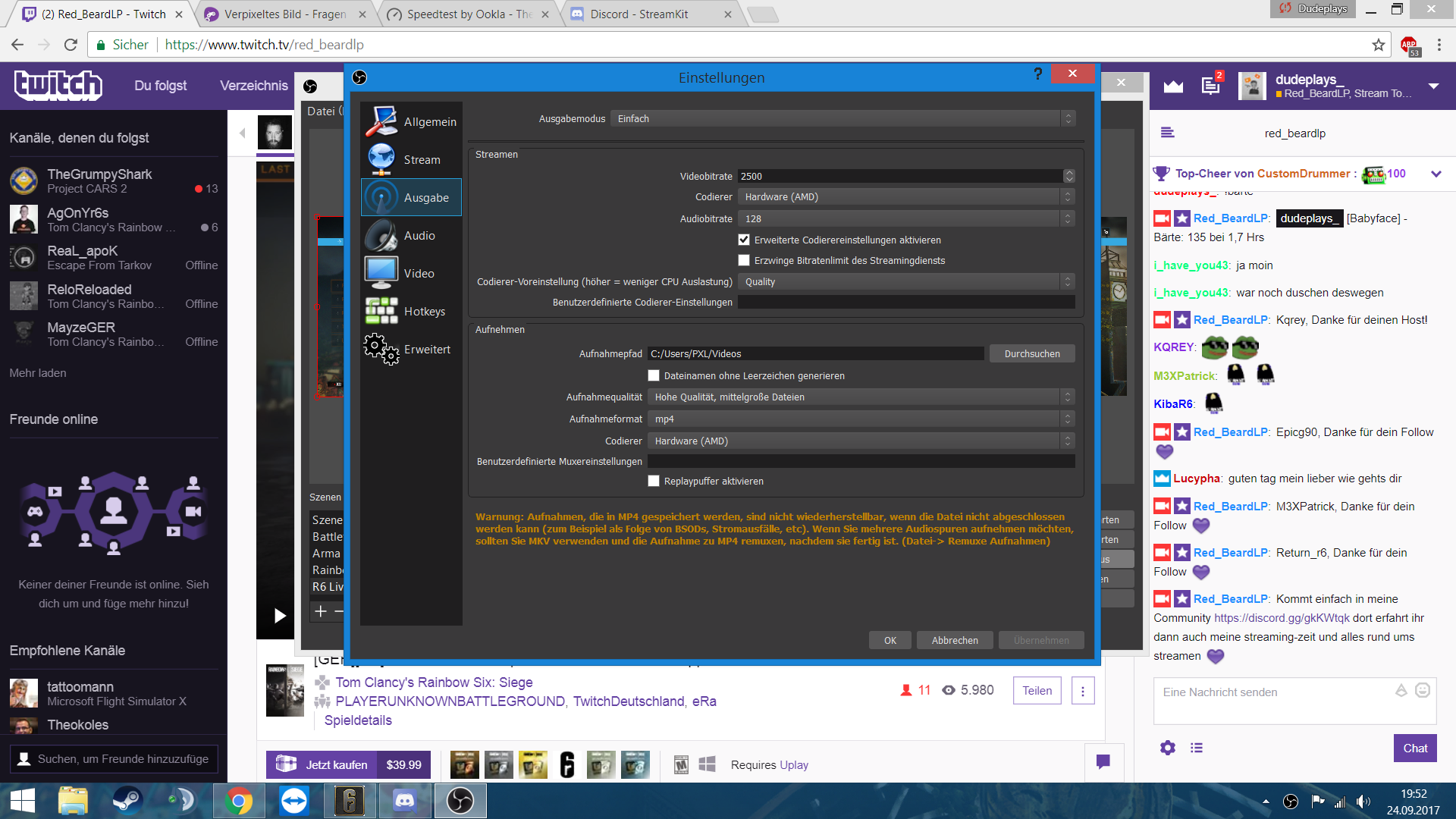Open the Codierer-Voreinstellung Quality dropdown

(905, 281)
